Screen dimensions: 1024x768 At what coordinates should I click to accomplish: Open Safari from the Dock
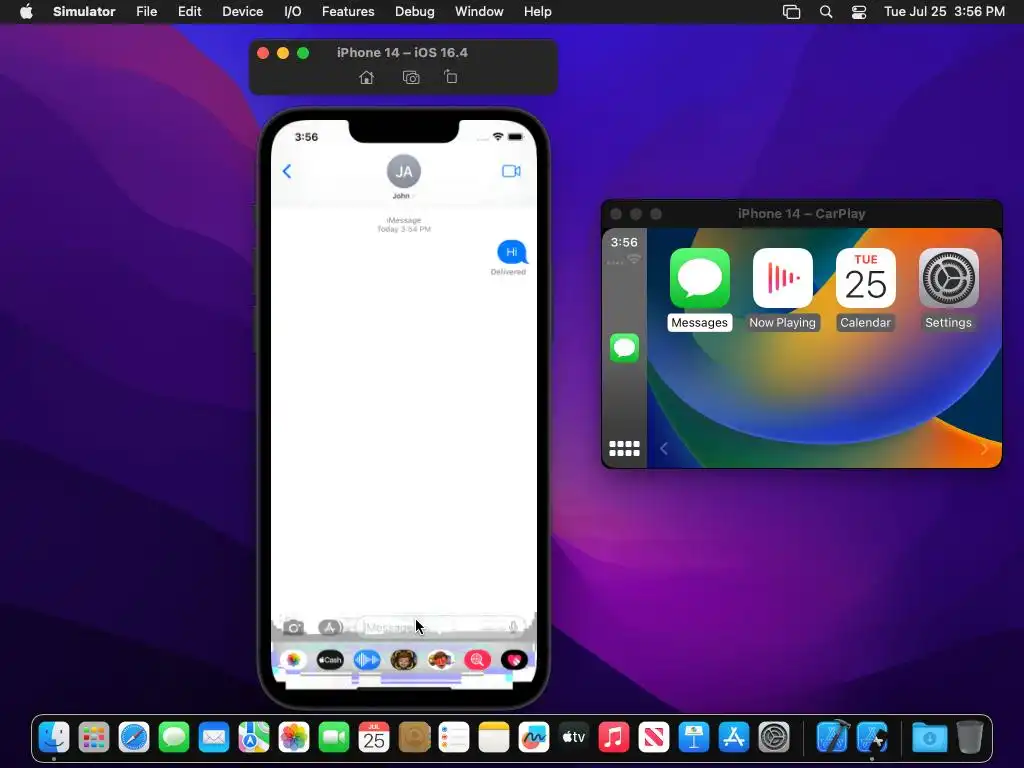click(x=134, y=738)
